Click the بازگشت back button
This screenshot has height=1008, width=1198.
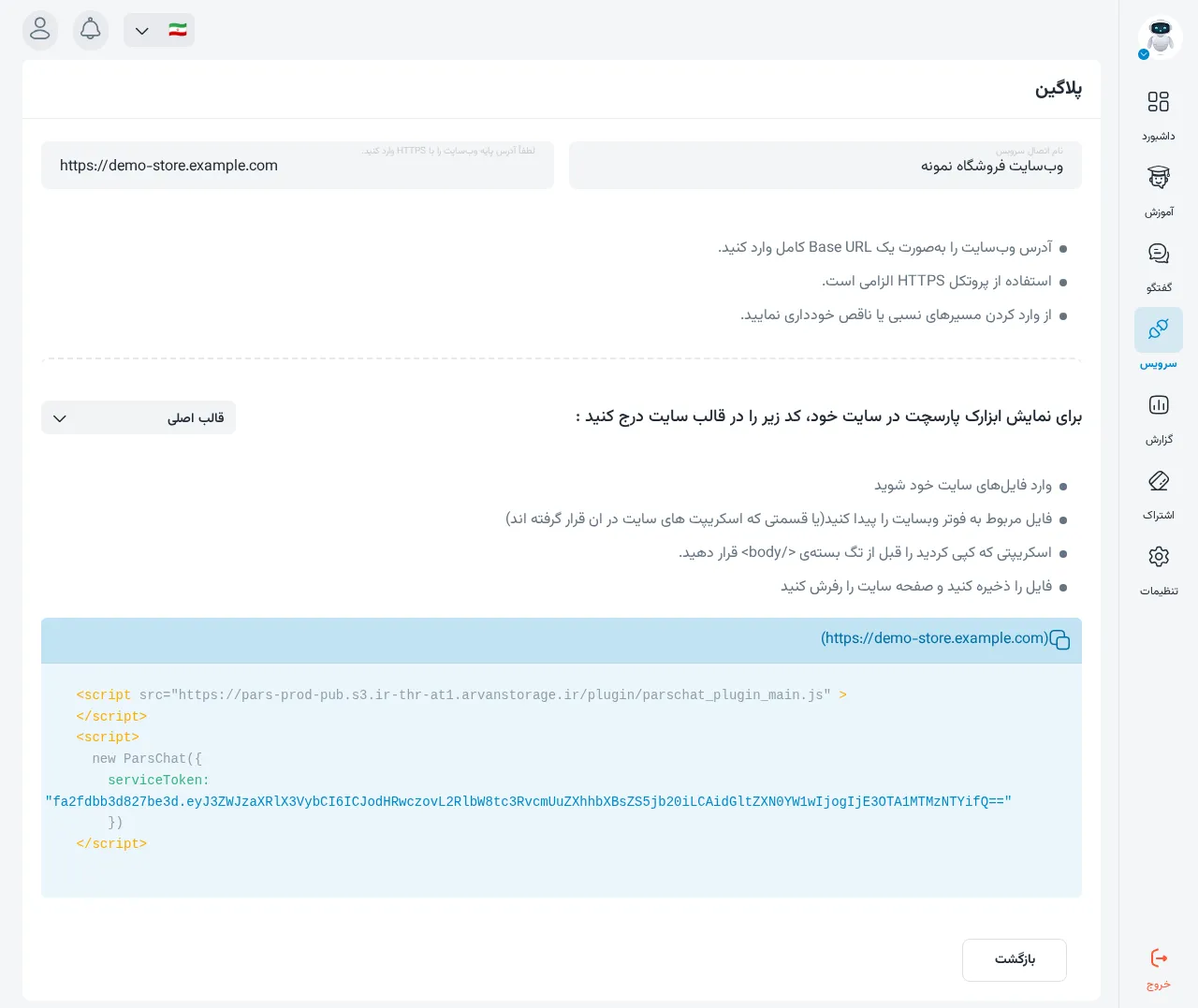[x=1015, y=960]
